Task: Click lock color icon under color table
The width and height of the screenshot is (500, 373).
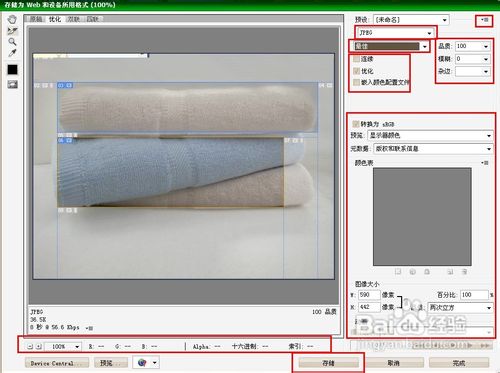Action: [427, 272]
